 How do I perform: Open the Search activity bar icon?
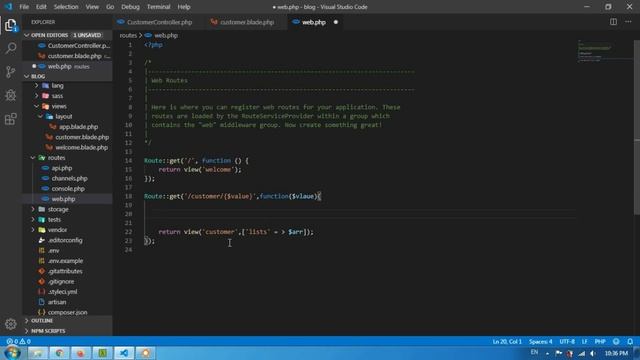pyautogui.click(x=11, y=48)
